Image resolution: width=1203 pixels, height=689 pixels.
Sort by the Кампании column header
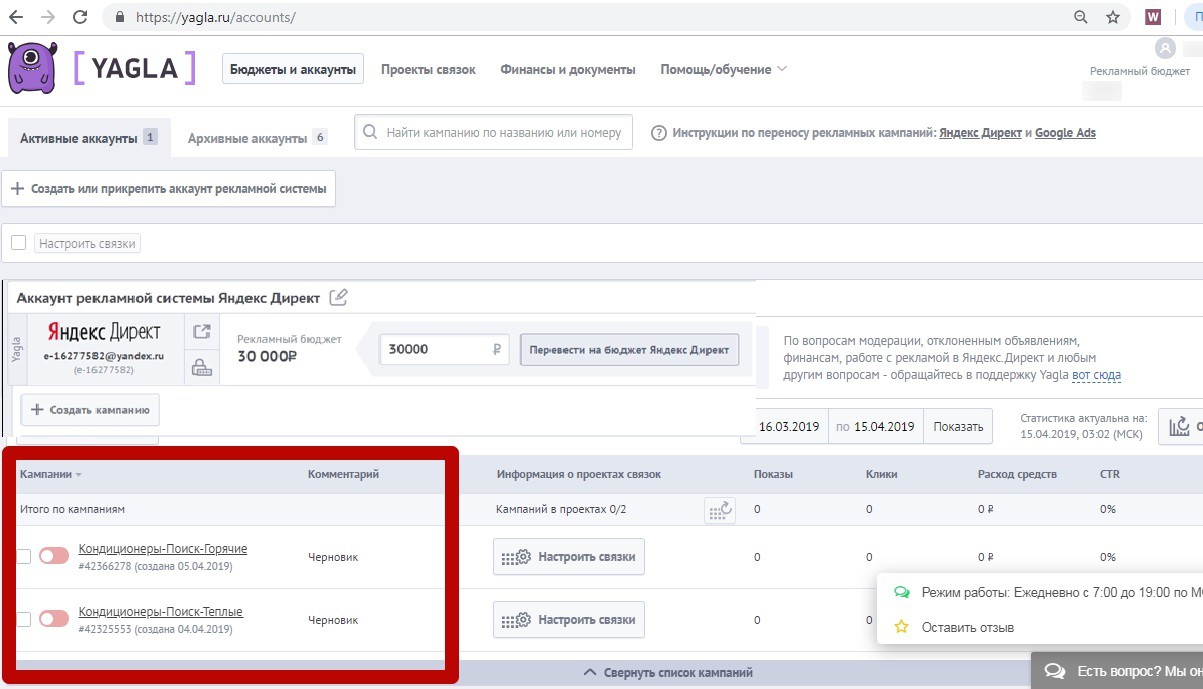(50, 474)
